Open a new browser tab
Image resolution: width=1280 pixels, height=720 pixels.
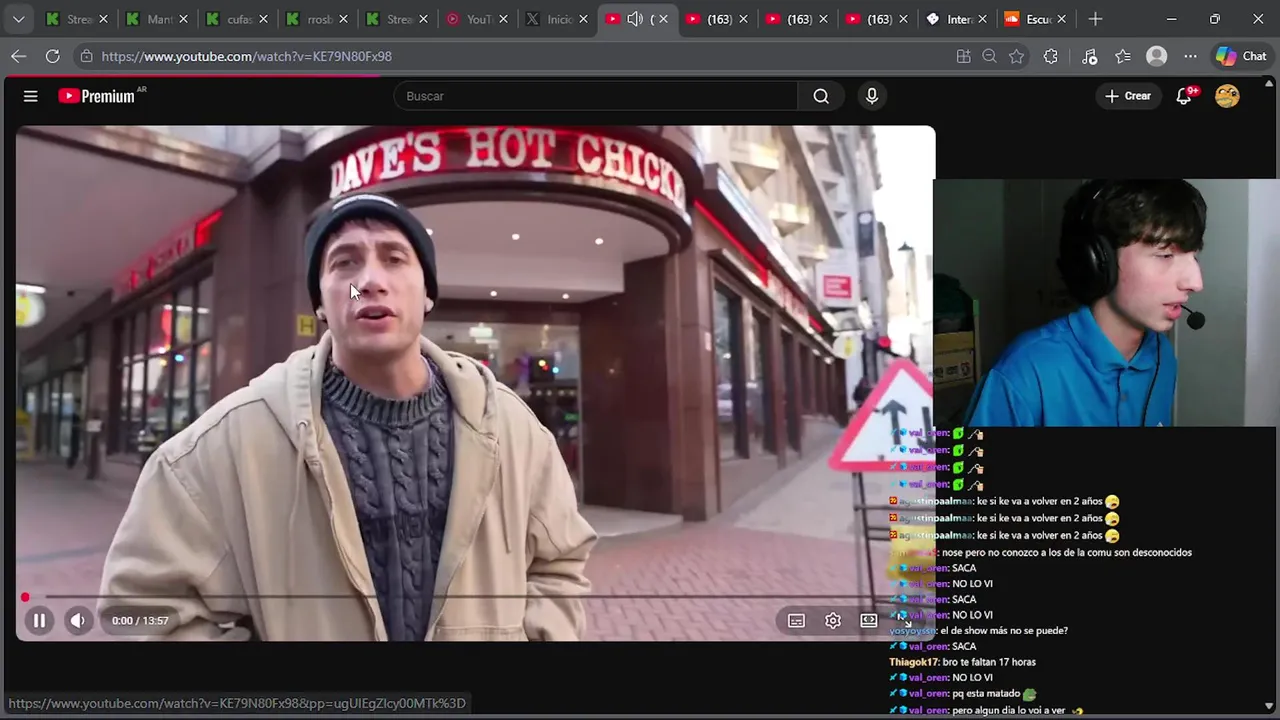(1095, 19)
